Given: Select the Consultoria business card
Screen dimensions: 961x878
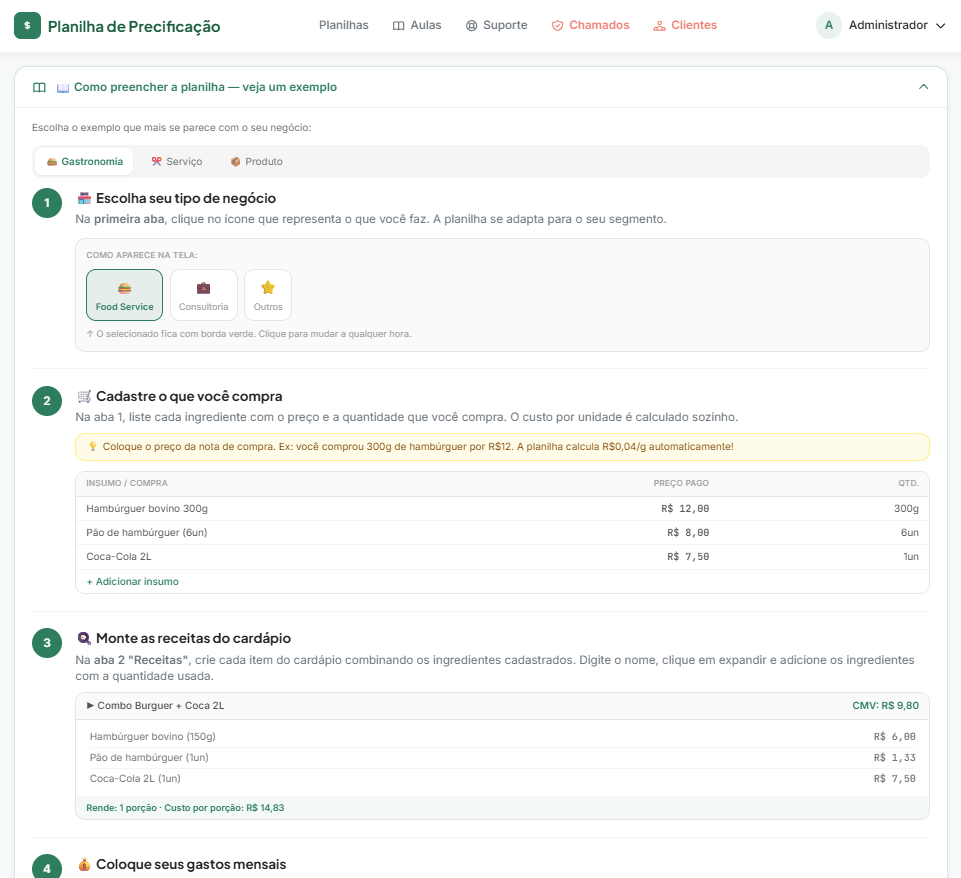Looking at the screenshot, I should (x=203, y=295).
